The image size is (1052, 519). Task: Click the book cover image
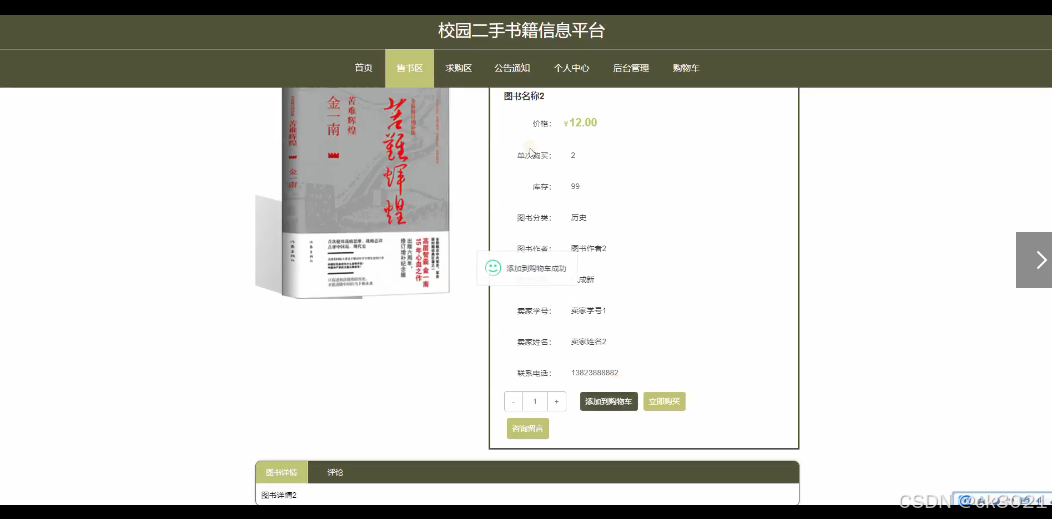click(x=353, y=193)
